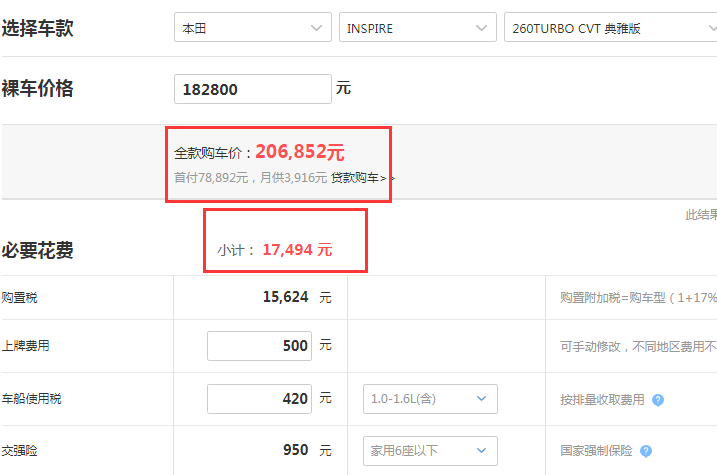Screen dimensions: 717x475
Task: Open the 本田 brand dropdown
Action: point(252,27)
